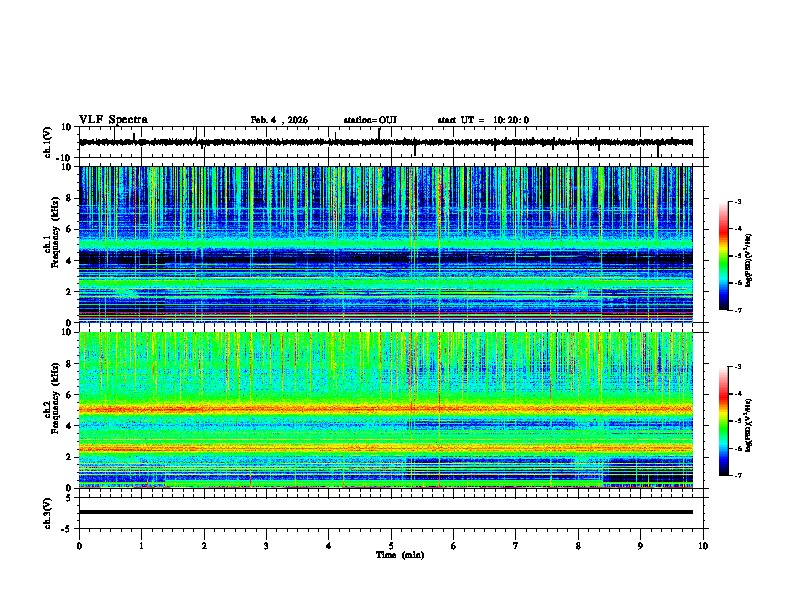Click the time axis tick label '10'

pyautogui.click(x=703, y=546)
